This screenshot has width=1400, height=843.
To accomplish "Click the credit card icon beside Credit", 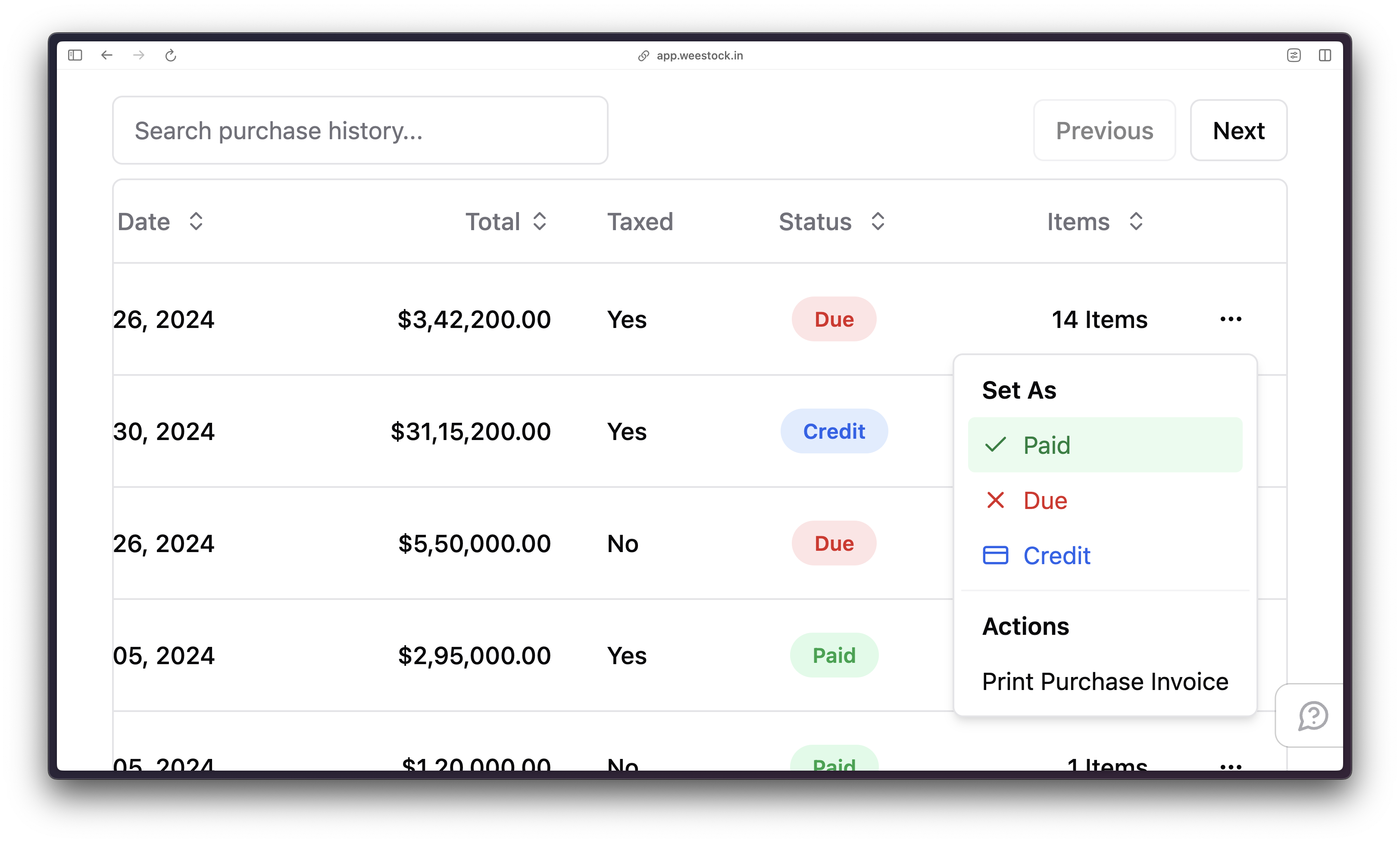I will 996,556.
